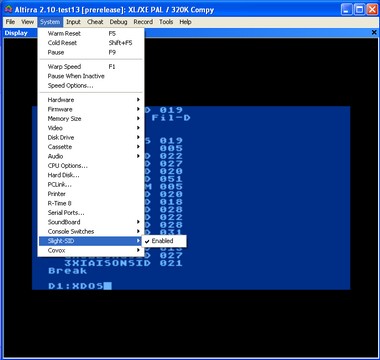Screen dimensions: 380x360
Task: Open CPU Options dialog
Action: [x=91, y=166]
